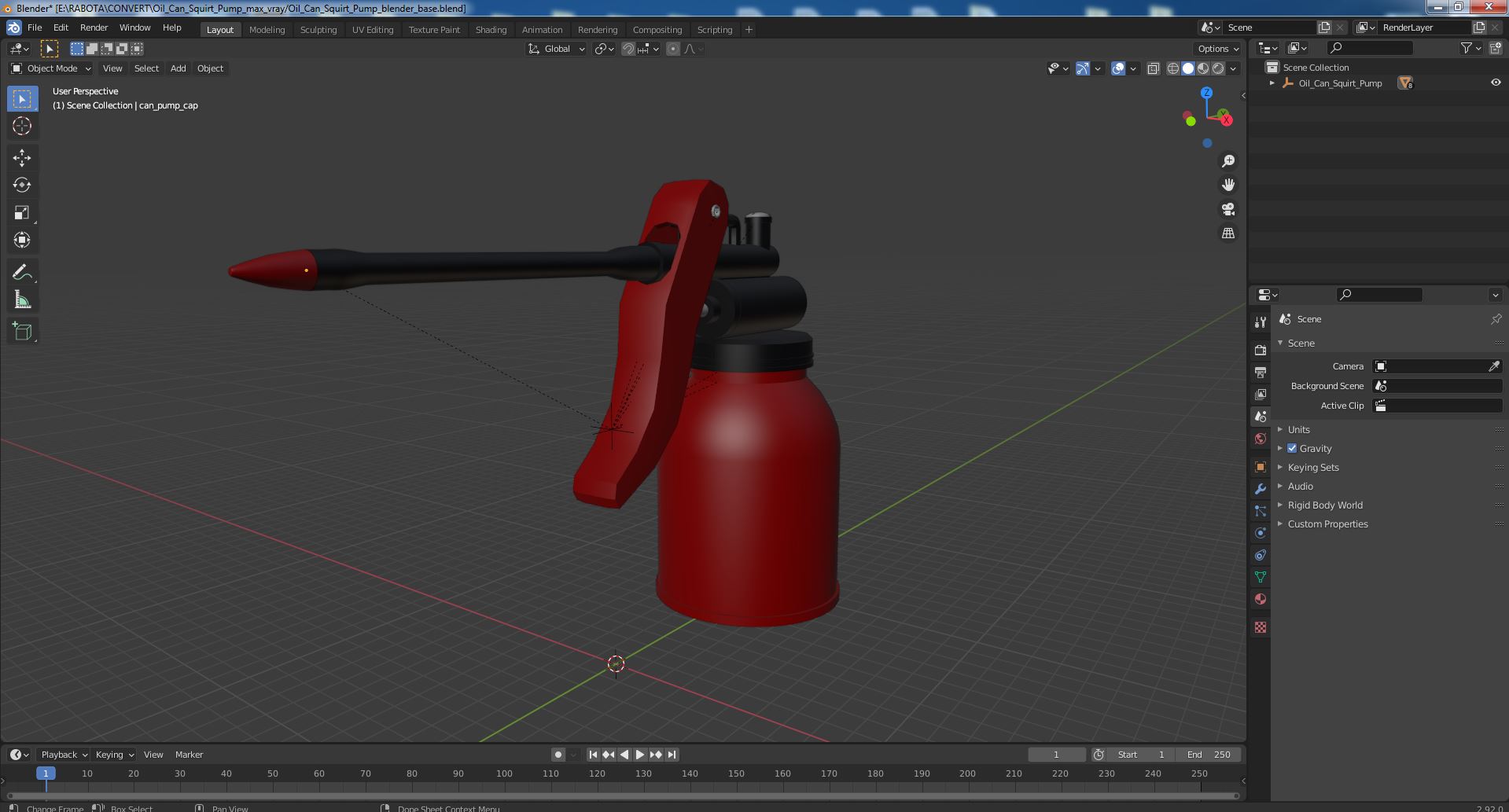Open the Render menu
This screenshot has height=812, width=1509.
(x=94, y=28)
